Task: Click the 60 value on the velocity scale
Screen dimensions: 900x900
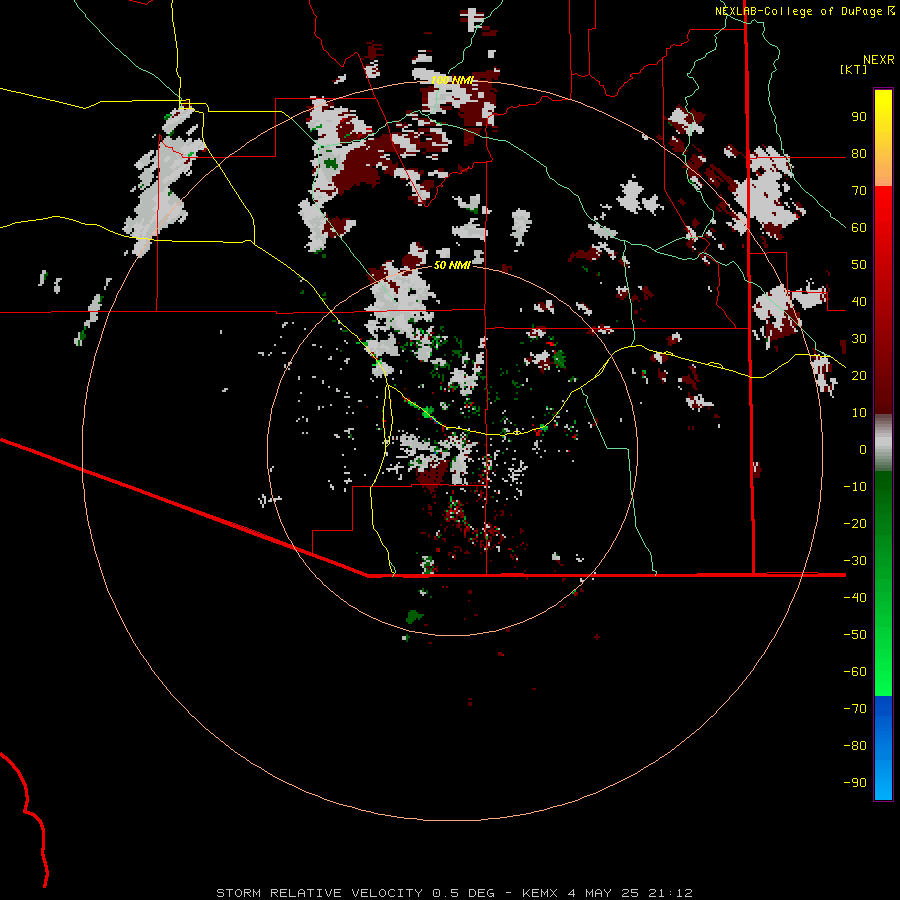Action: pyautogui.click(x=859, y=228)
